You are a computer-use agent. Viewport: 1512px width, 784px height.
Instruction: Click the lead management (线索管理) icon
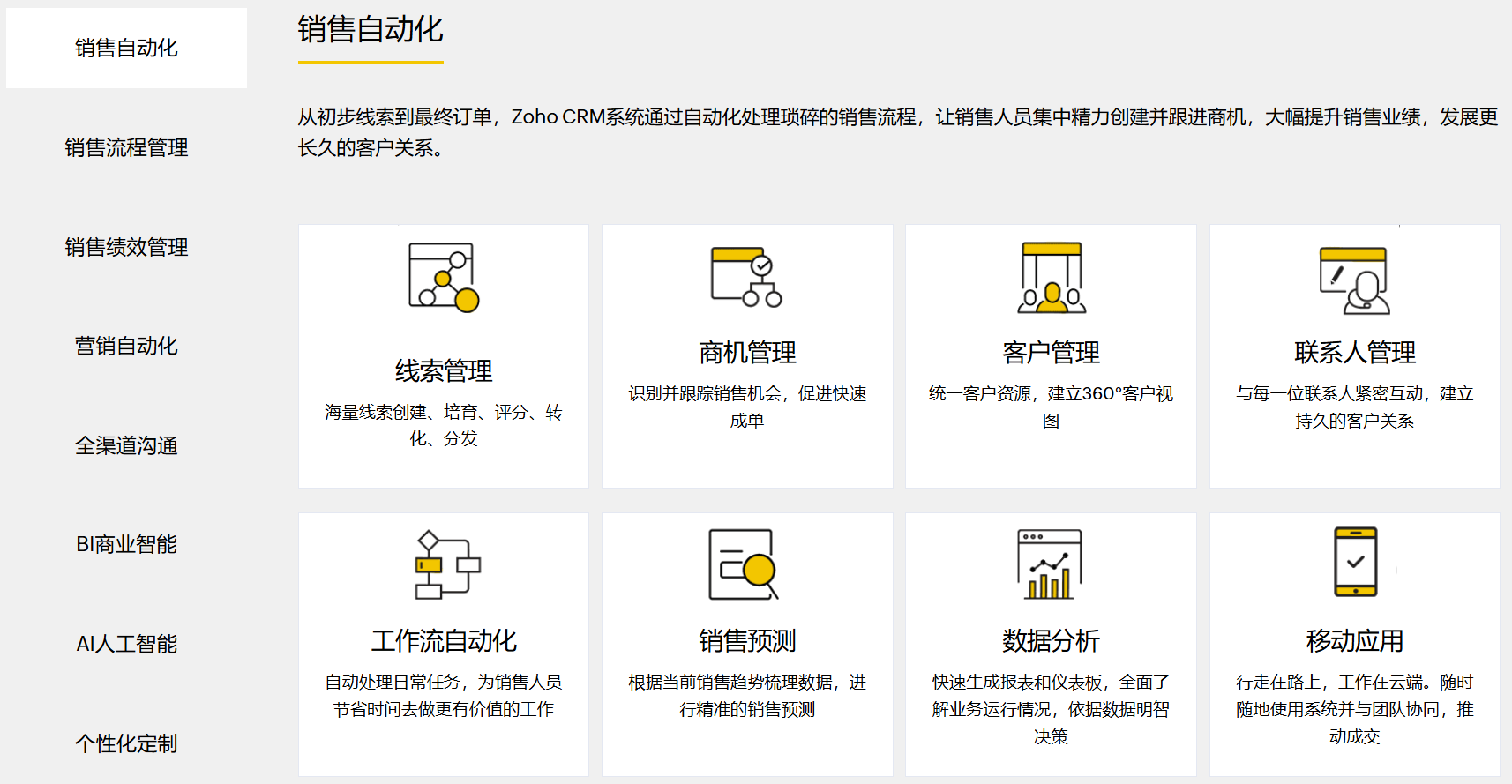click(x=444, y=278)
